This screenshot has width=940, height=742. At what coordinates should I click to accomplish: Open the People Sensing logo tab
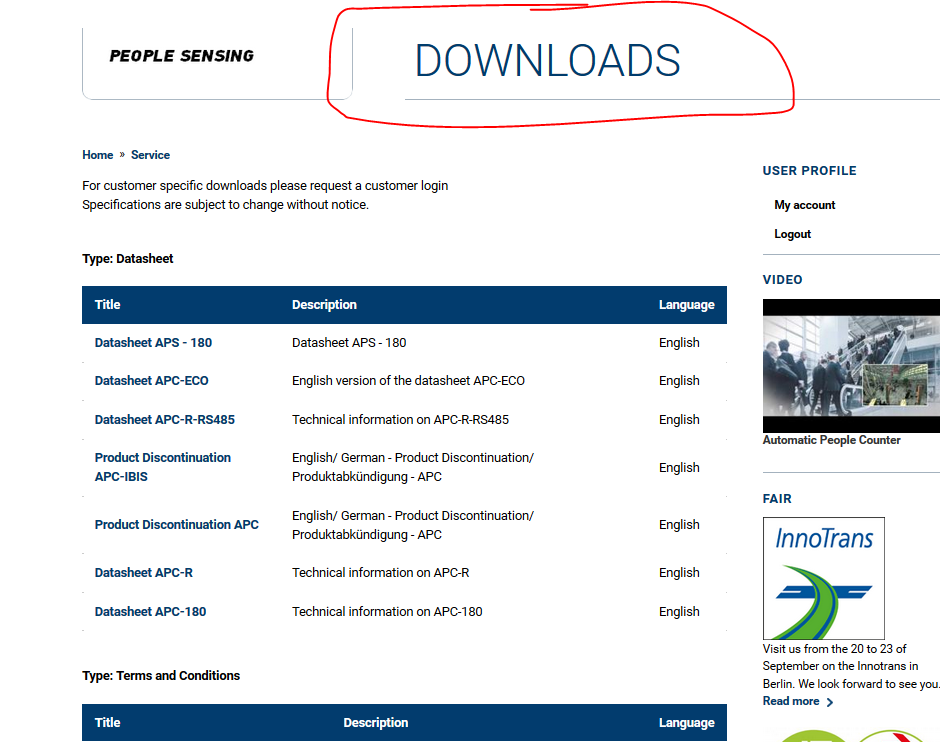pyautogui.click(x=181, y=56)
